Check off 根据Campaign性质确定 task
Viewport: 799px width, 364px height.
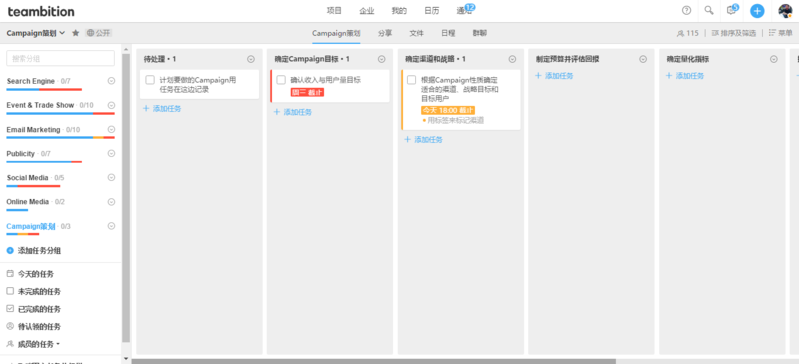[412, 80]
